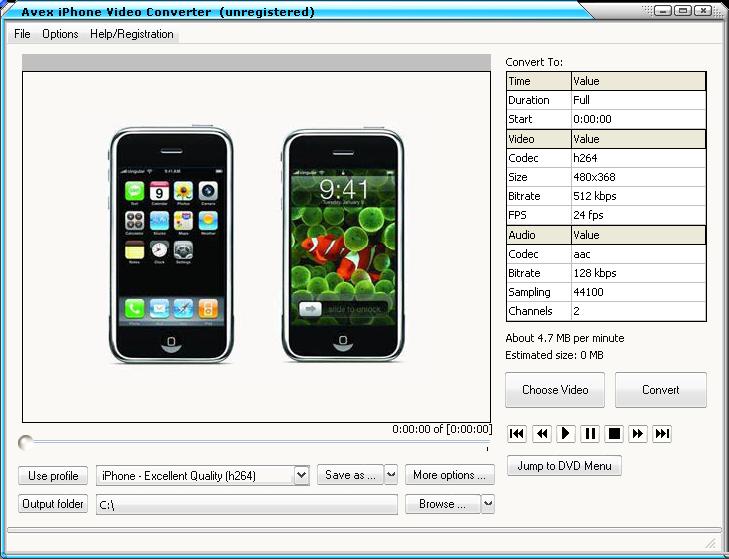
Task: Select the audio Codec value aac
Action: [638, 254]
